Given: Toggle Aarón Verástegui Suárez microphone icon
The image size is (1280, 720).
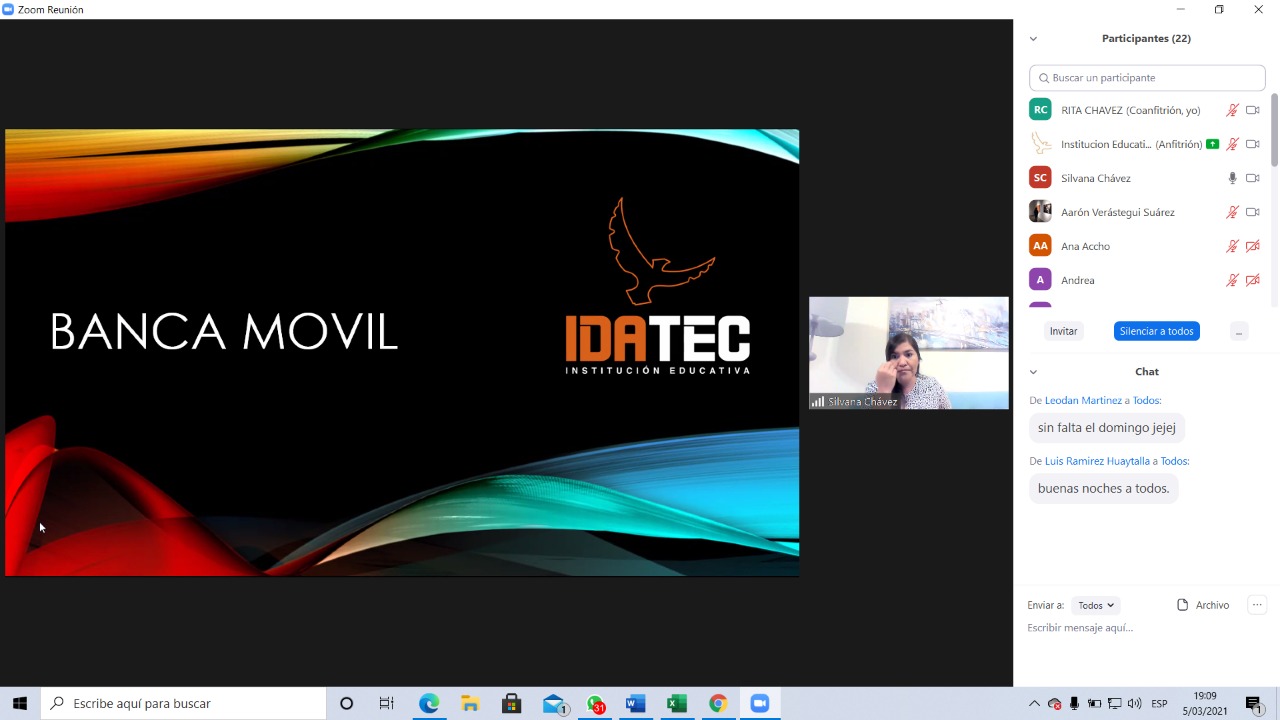Looking at the screenshot, I should tap(1232, 212).
